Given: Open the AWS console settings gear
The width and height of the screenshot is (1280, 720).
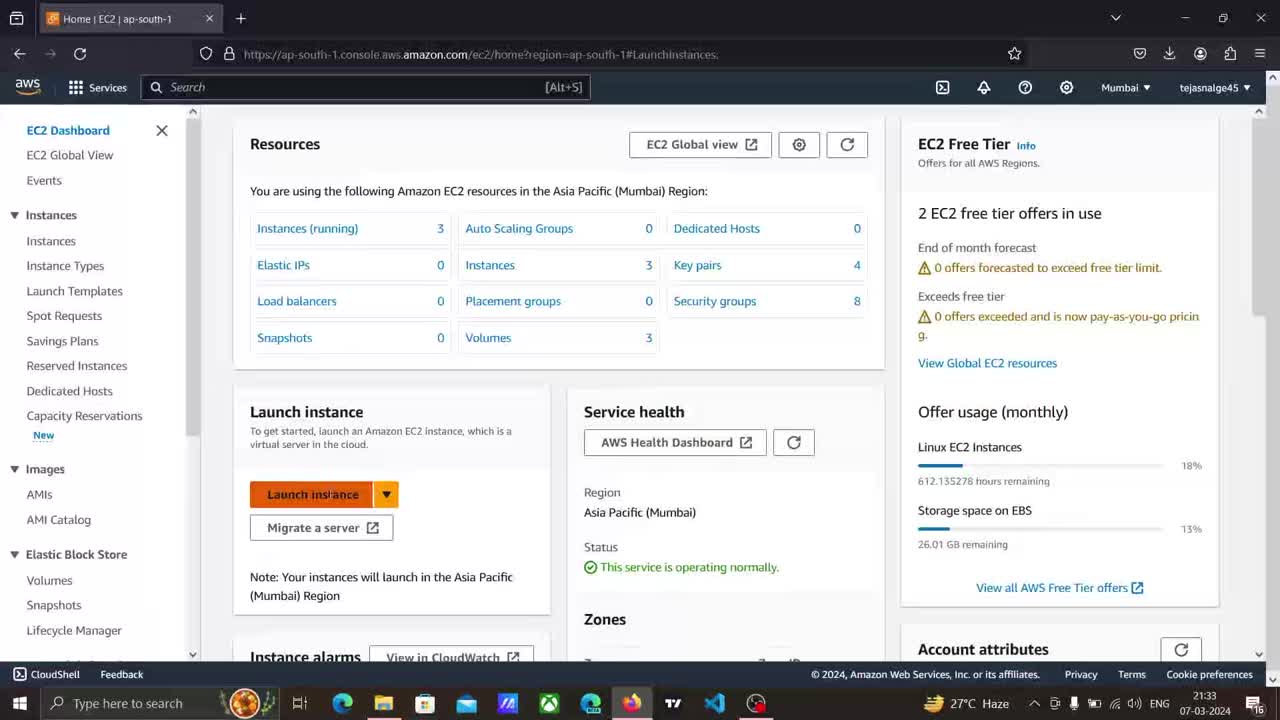Looking at the screenshot, I should [1066, 88].
